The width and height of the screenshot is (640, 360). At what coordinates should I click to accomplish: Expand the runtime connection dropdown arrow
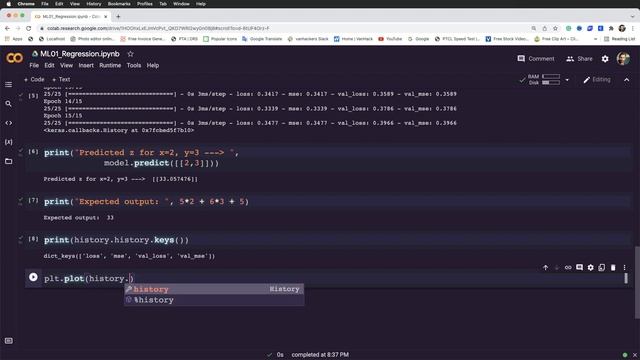(x=567, y=80)
